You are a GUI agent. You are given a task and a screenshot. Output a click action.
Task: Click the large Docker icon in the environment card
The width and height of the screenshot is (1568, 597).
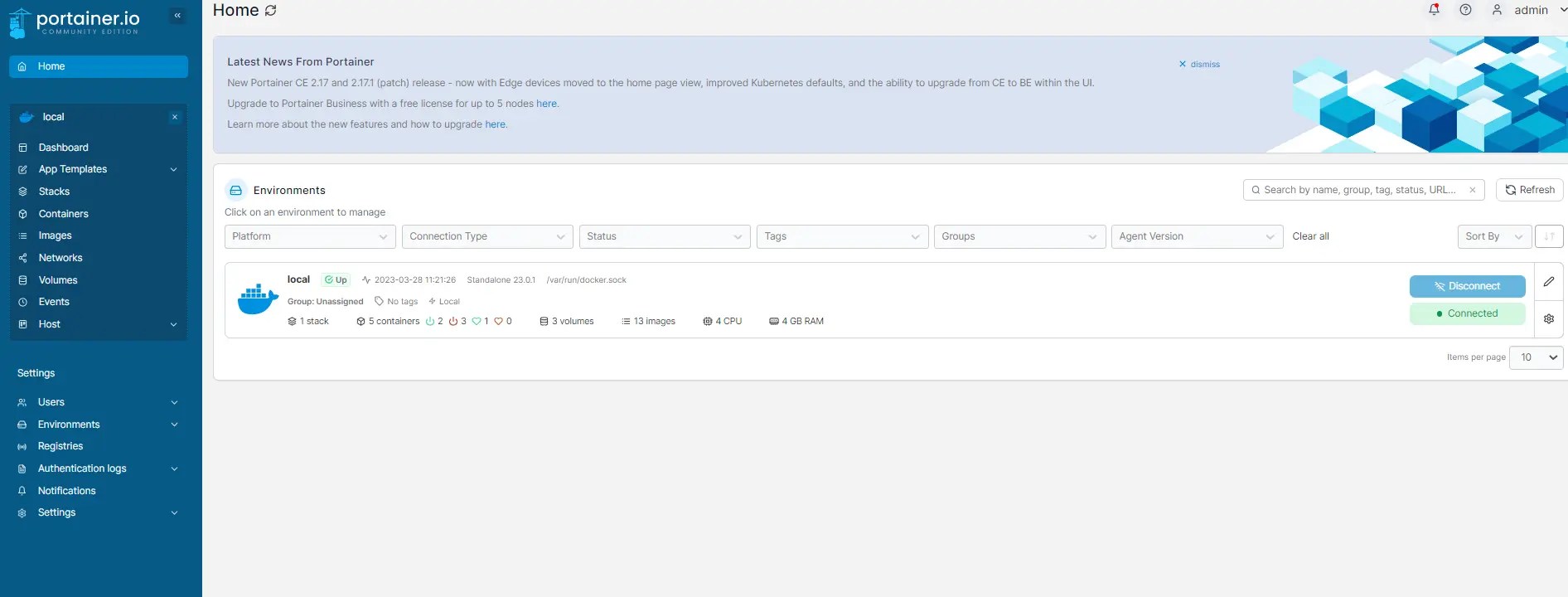tap(258, 299)
